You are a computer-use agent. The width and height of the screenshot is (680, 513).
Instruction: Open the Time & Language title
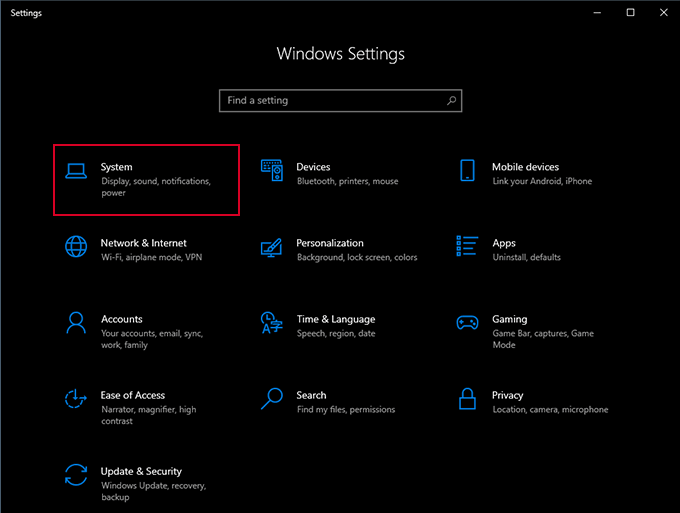click(x=336, y=320)
